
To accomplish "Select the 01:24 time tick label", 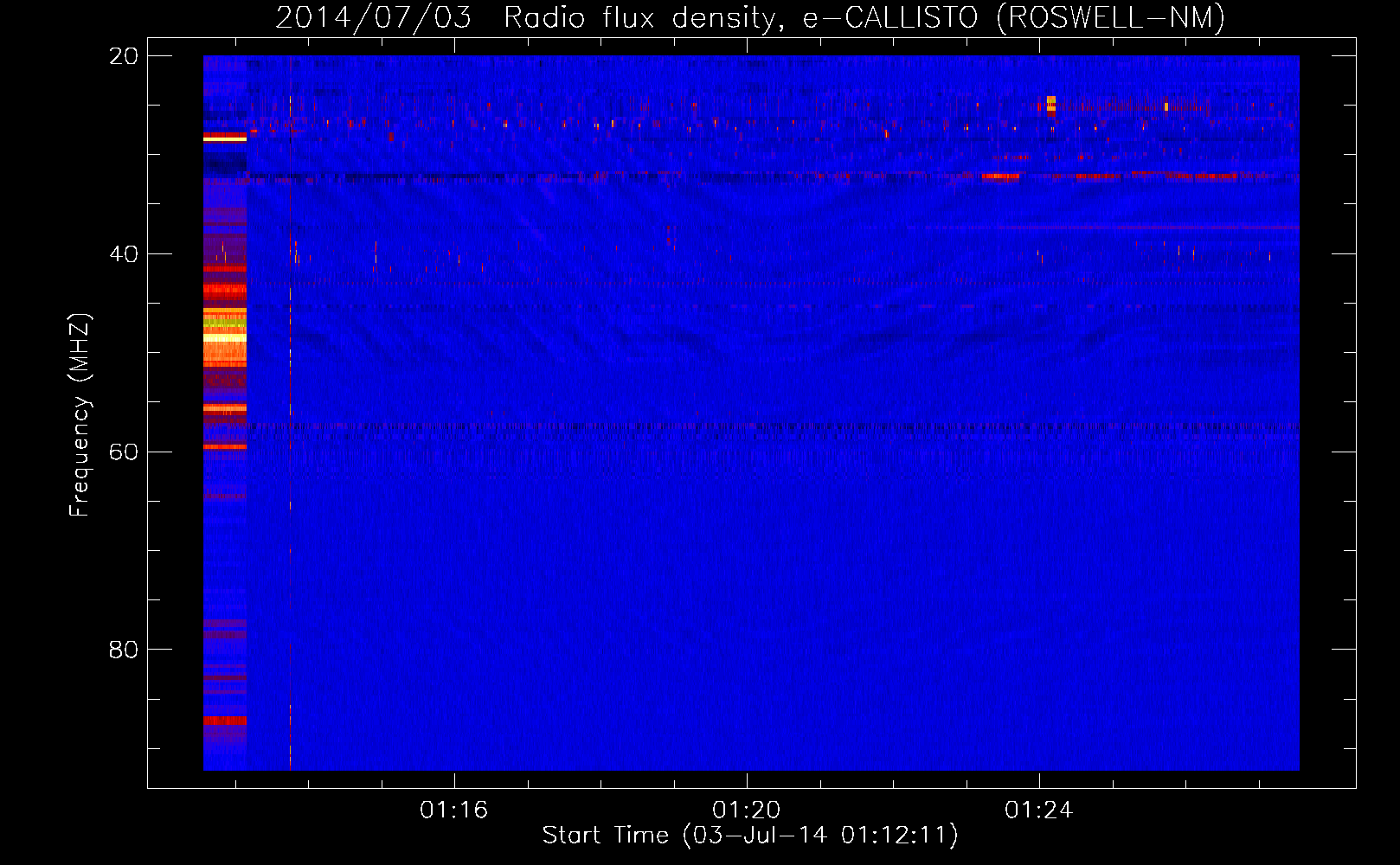I will pyautogui.click(x=1038, y=810).
